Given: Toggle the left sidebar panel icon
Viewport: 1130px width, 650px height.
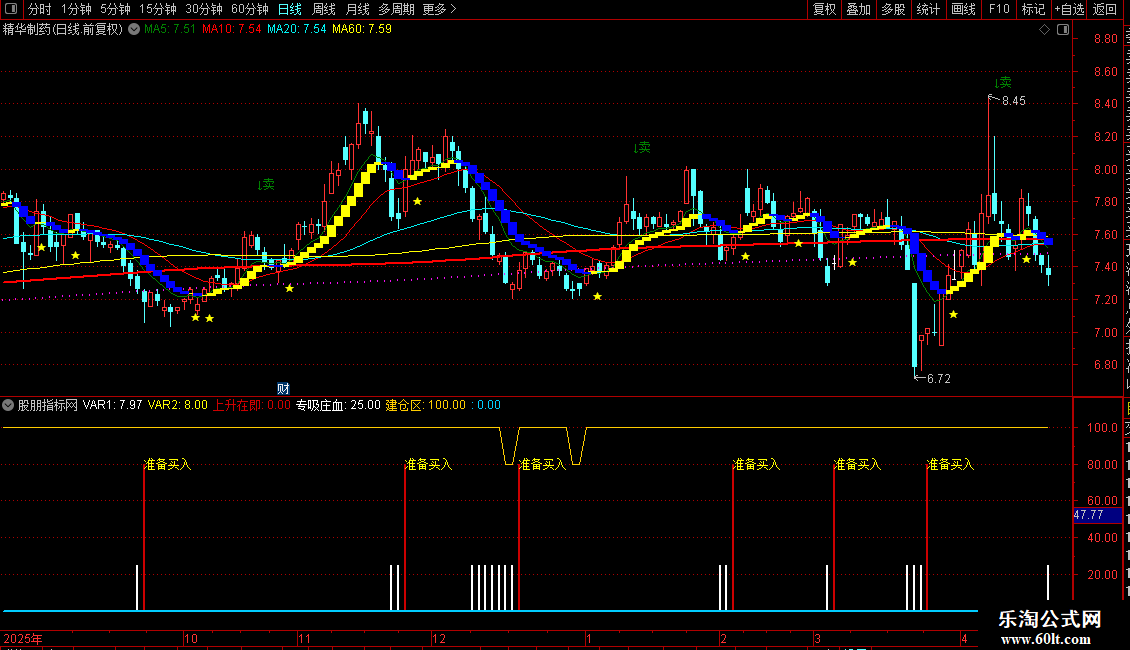Looking at the screenshot, I should tap(11, 9).
